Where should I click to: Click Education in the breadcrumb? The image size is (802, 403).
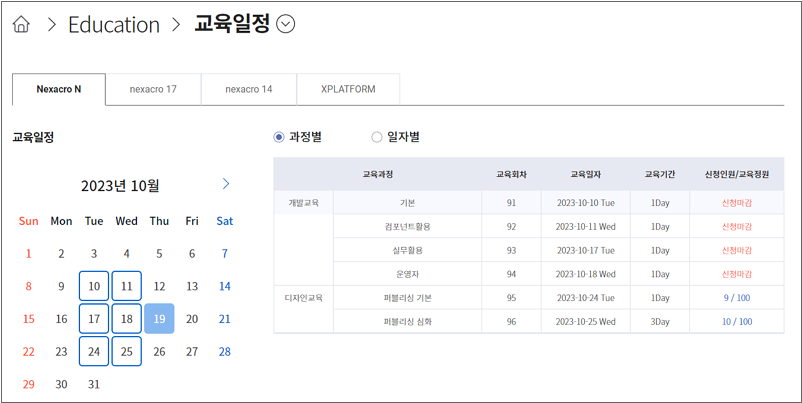(x=113, y=25)
